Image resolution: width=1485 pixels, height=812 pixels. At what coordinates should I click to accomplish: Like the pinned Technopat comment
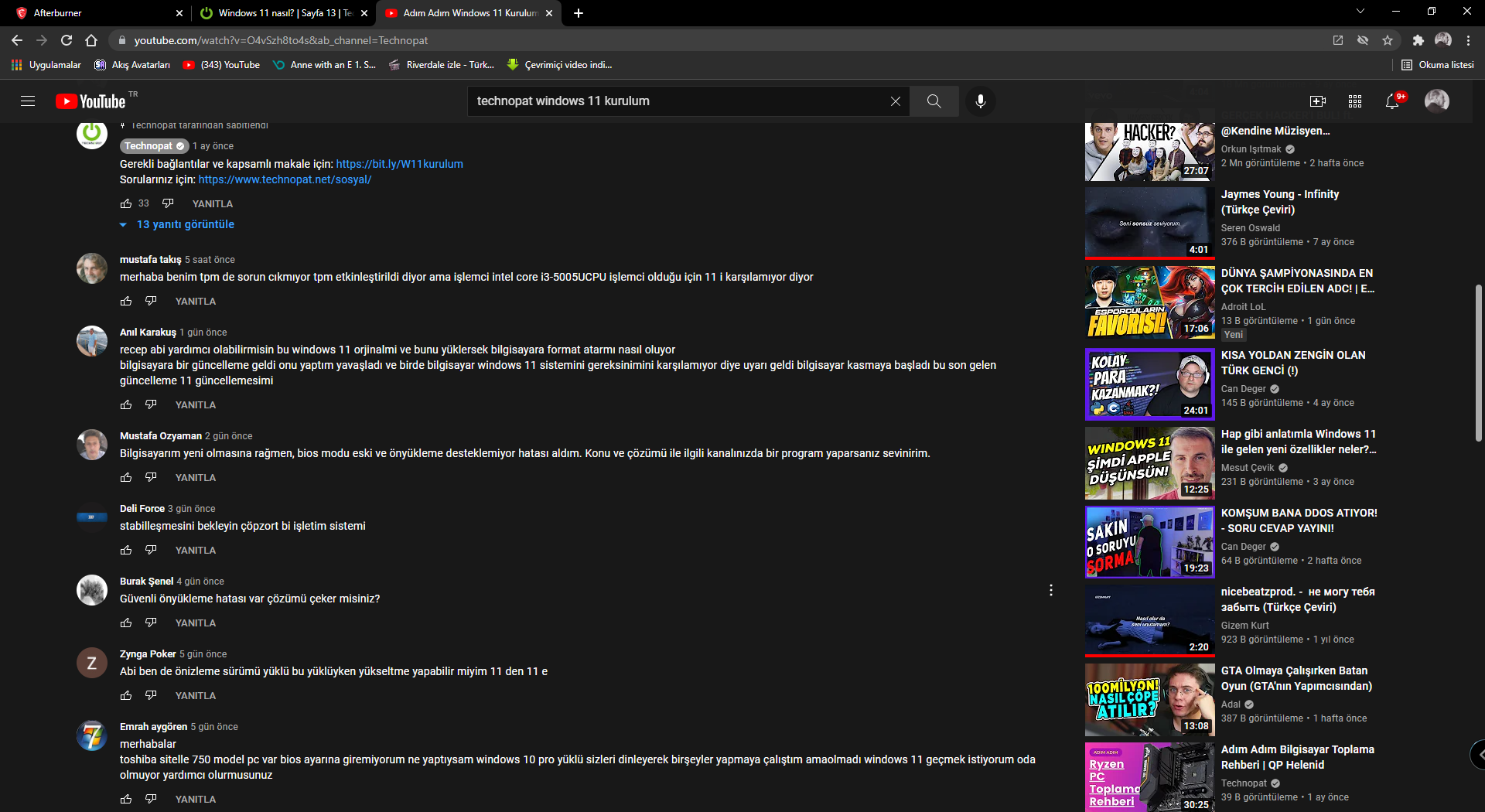click(126, 203)
